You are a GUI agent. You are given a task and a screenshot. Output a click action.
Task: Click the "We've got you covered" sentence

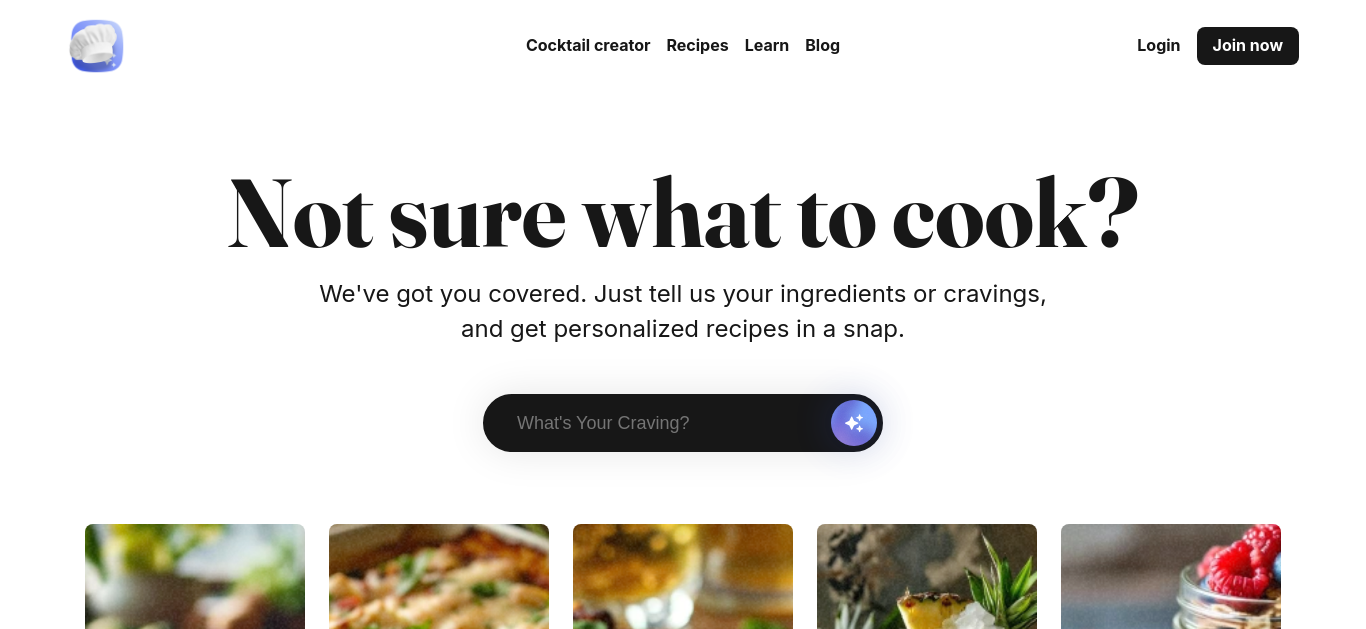pos(453,294)
